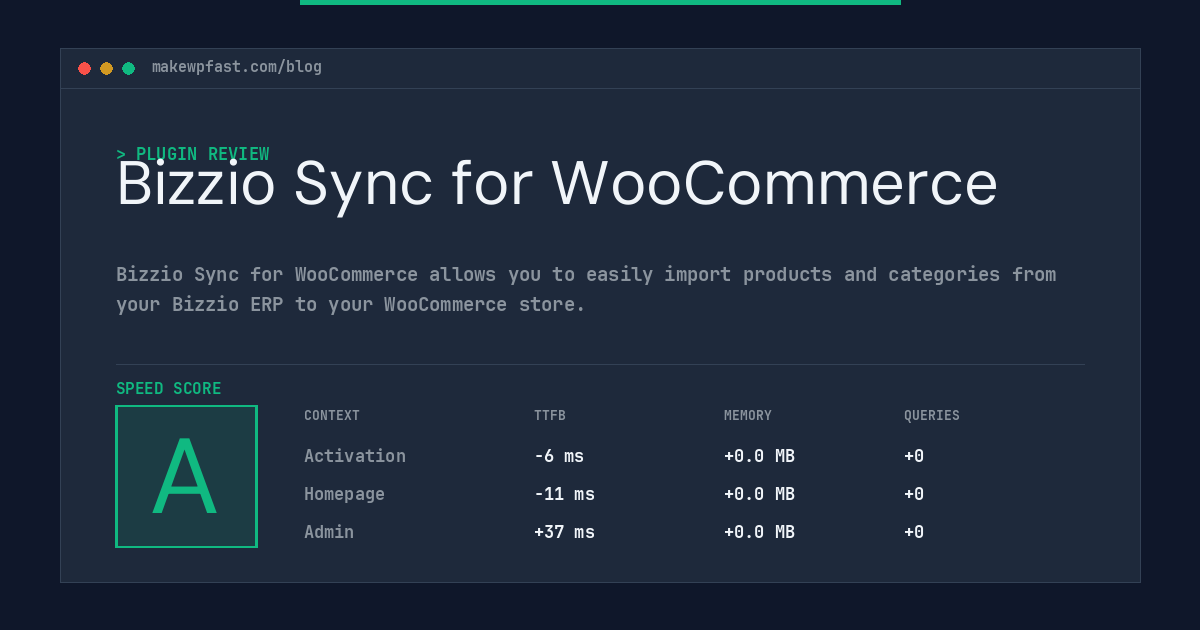Click the green window dot

128,68
